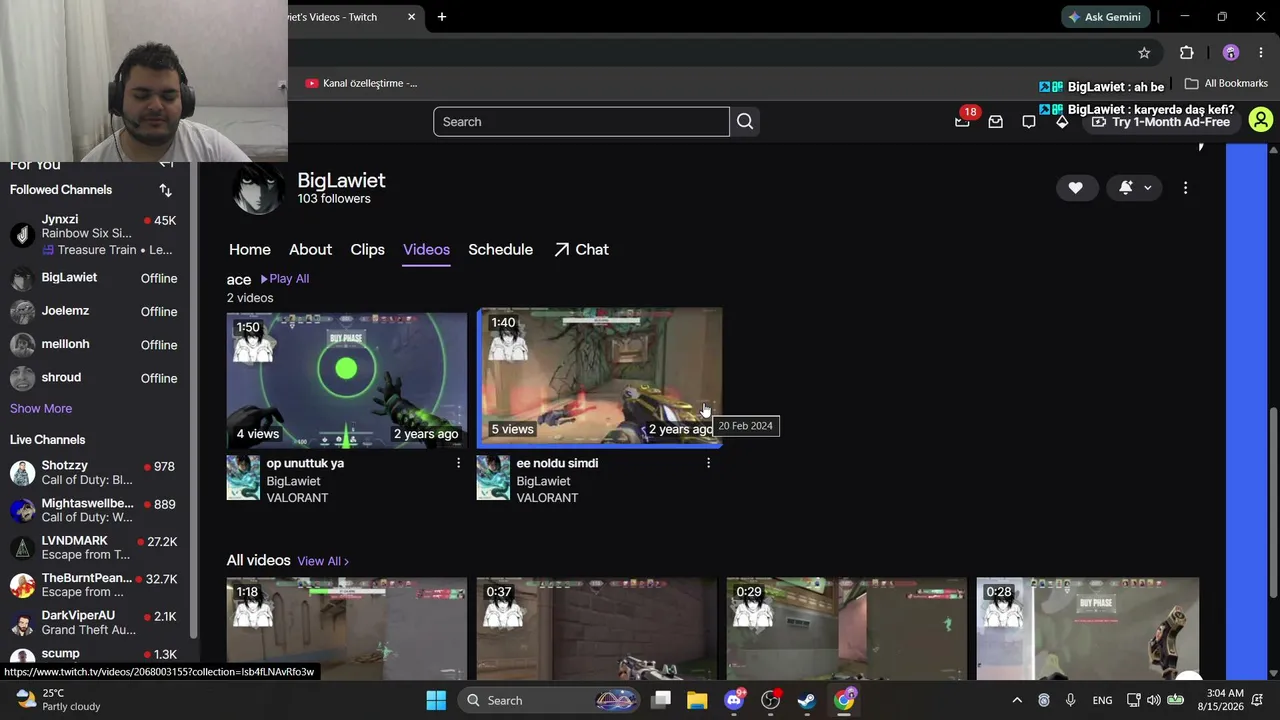
Task: Open the Chrome three-dot menu
Action: (x=1261, y=53)
